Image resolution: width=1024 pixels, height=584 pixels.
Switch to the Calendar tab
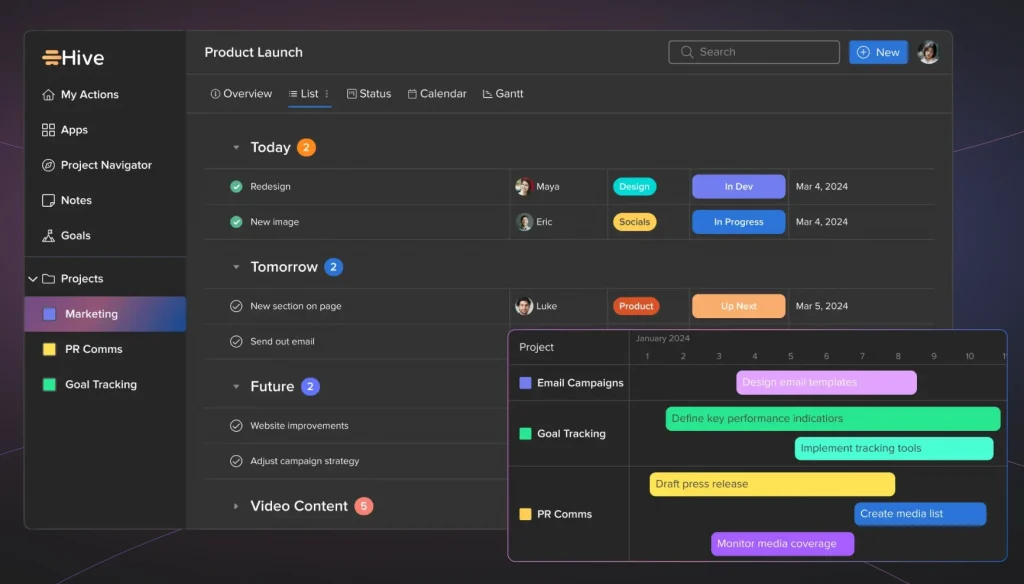pos(436,94)
